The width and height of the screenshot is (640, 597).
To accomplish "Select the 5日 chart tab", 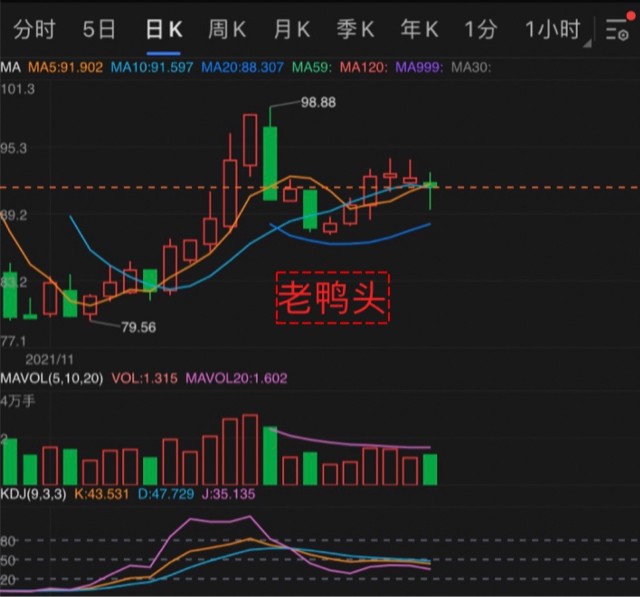I will click(99, 30).
